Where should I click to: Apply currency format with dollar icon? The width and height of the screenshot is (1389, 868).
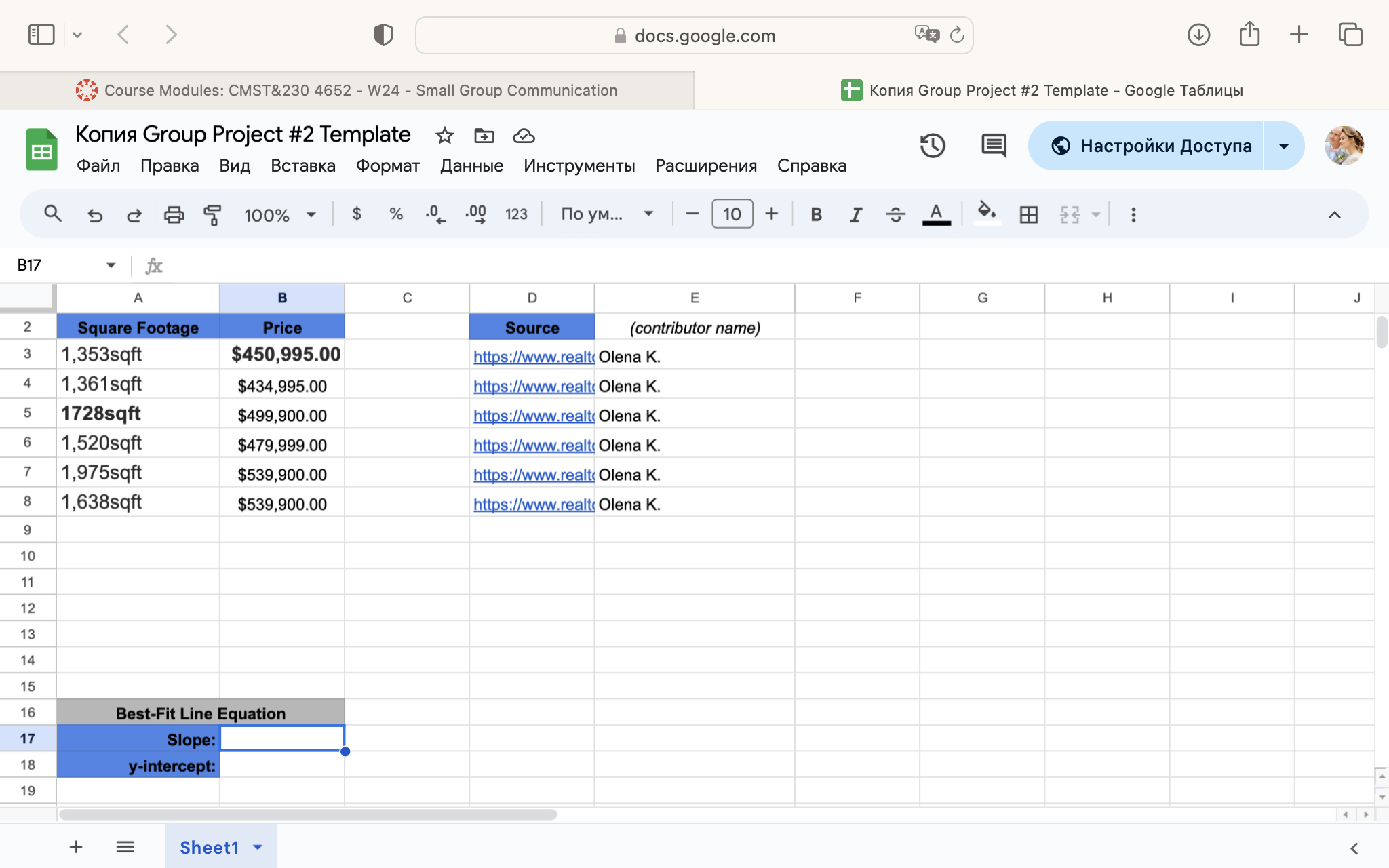(x=357, y=214)
